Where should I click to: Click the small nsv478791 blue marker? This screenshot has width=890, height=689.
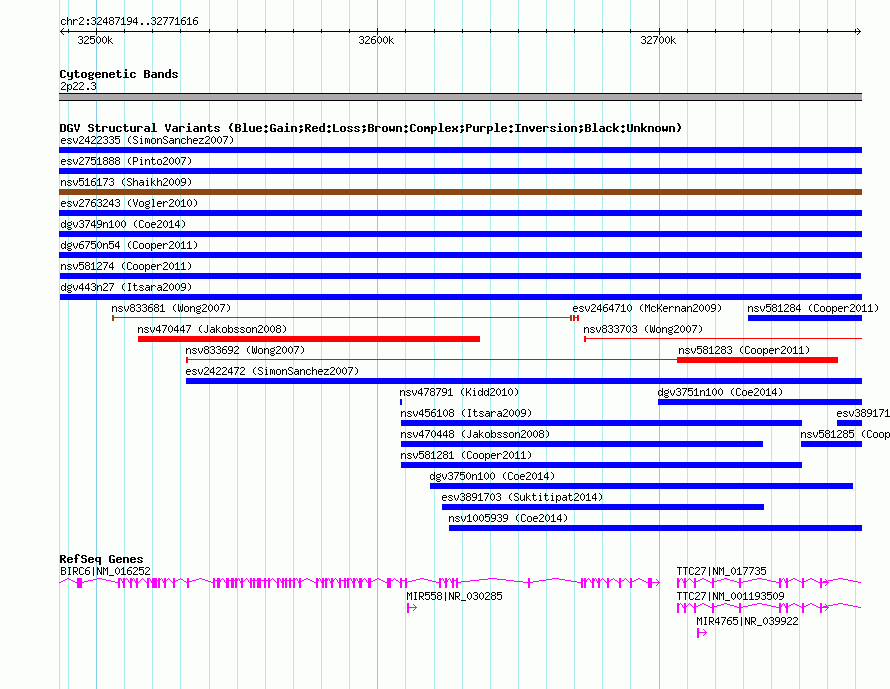click(401, 402)
